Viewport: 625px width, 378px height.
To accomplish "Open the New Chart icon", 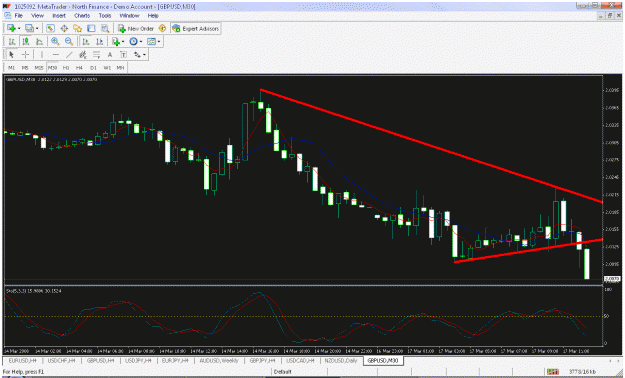I will point(11,28).
